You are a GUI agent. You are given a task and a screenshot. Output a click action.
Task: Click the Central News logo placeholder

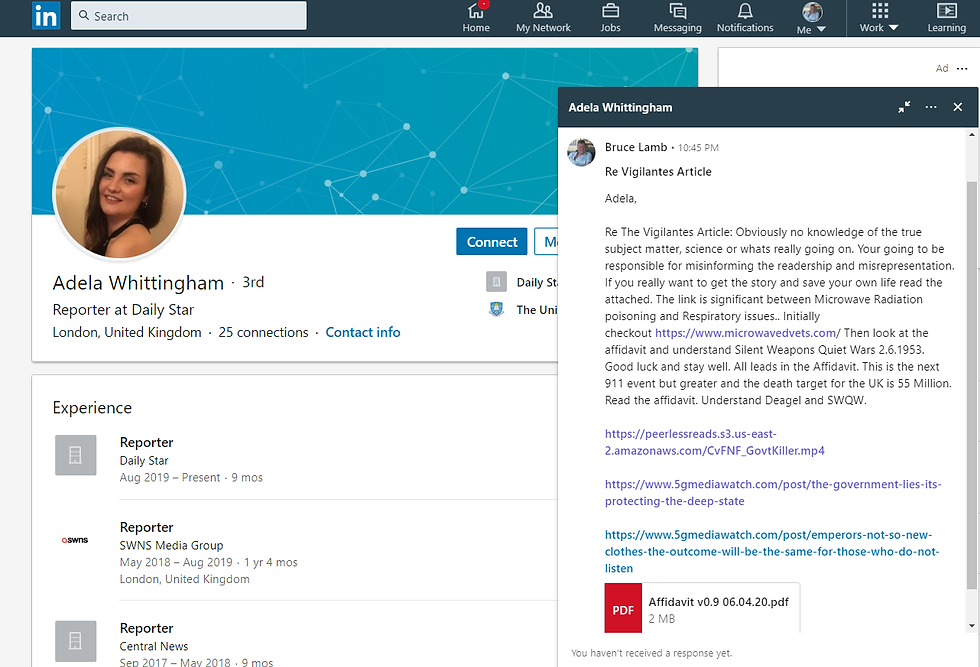[75, 641]
